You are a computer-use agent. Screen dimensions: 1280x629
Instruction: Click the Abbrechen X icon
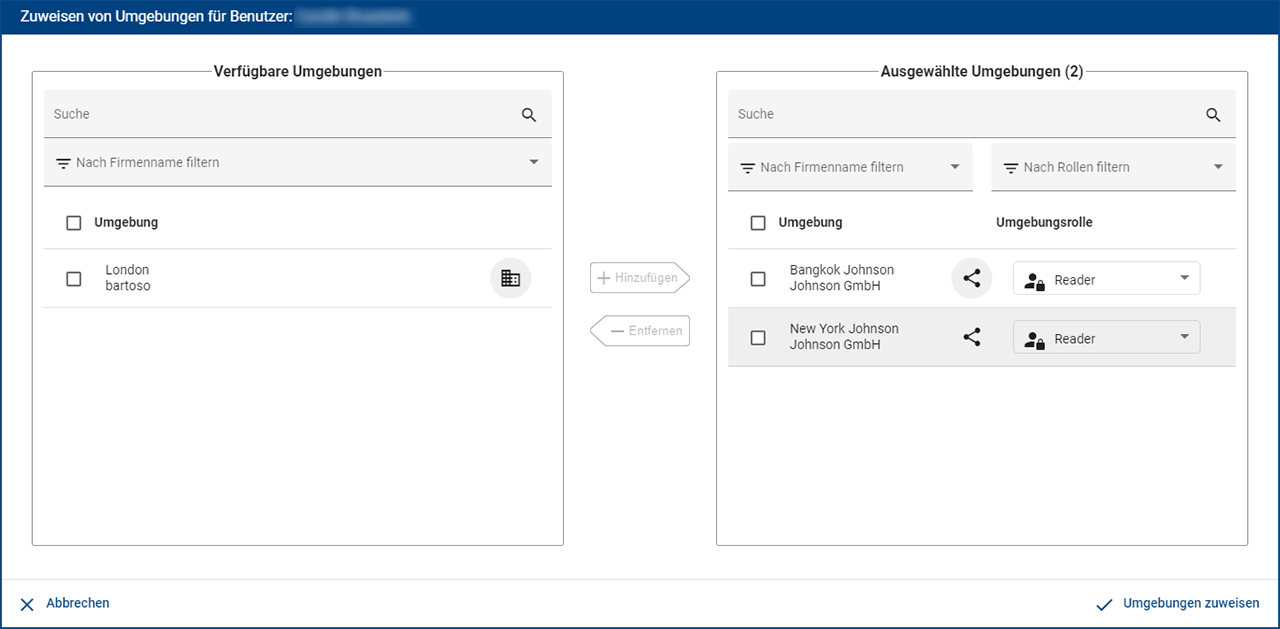pos(27,604)
